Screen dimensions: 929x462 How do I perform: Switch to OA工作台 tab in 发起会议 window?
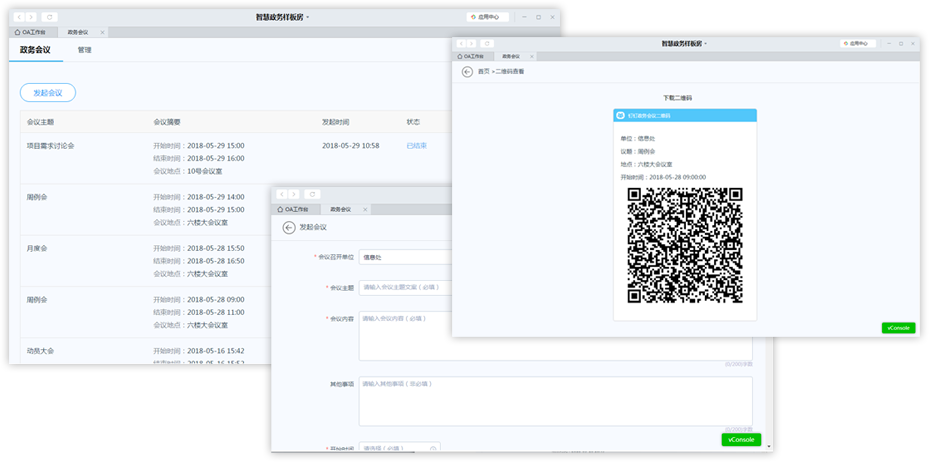coord(294,210)
